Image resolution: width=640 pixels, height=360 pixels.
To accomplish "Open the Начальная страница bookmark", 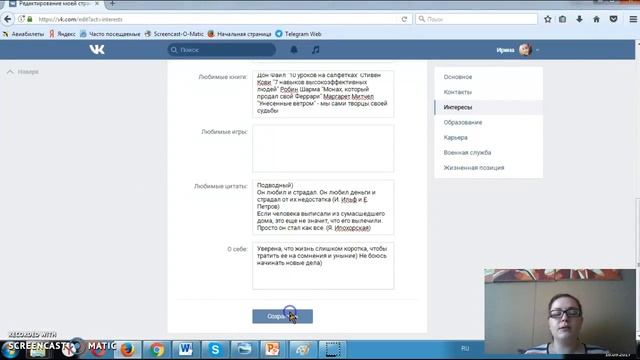I will point(239,34).
